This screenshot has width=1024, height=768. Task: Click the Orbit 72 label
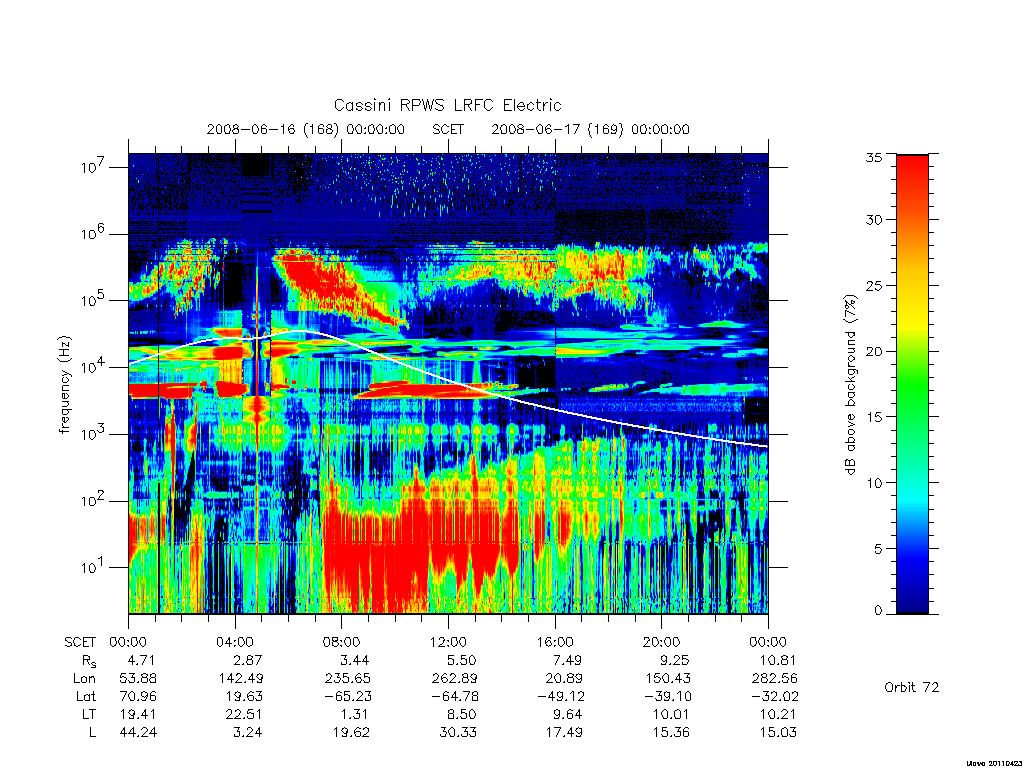point(912,687)
